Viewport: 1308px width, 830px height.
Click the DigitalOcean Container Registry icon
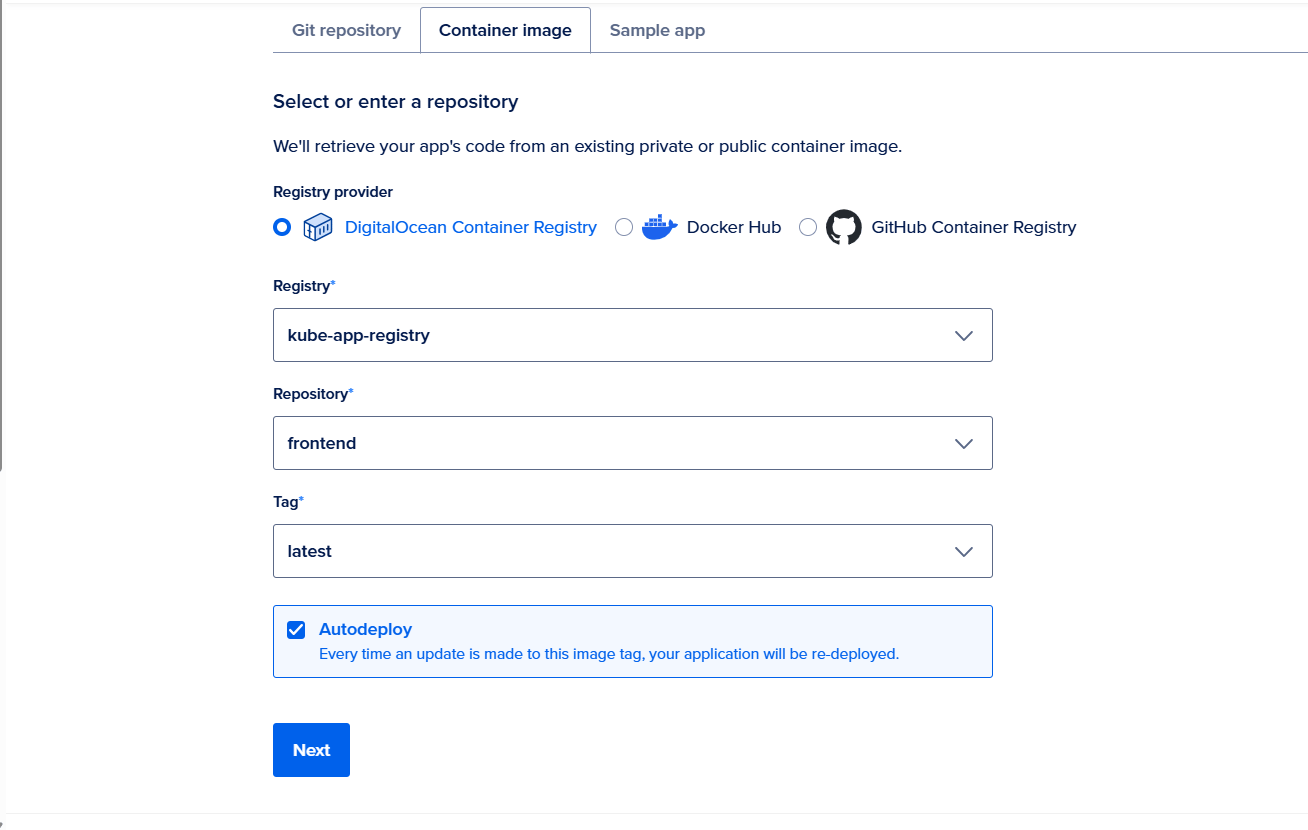(x=318, y=227)
